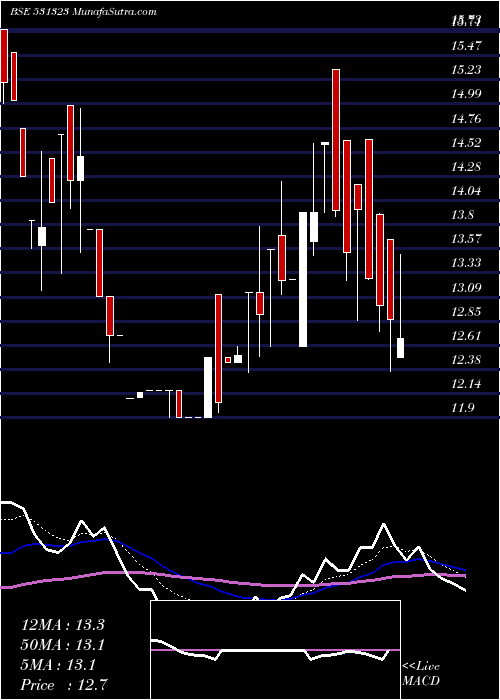The height and width of the screenshot is (700, 500).
Task: Select the 11.9 price axis label
Action: coord(463,408)
